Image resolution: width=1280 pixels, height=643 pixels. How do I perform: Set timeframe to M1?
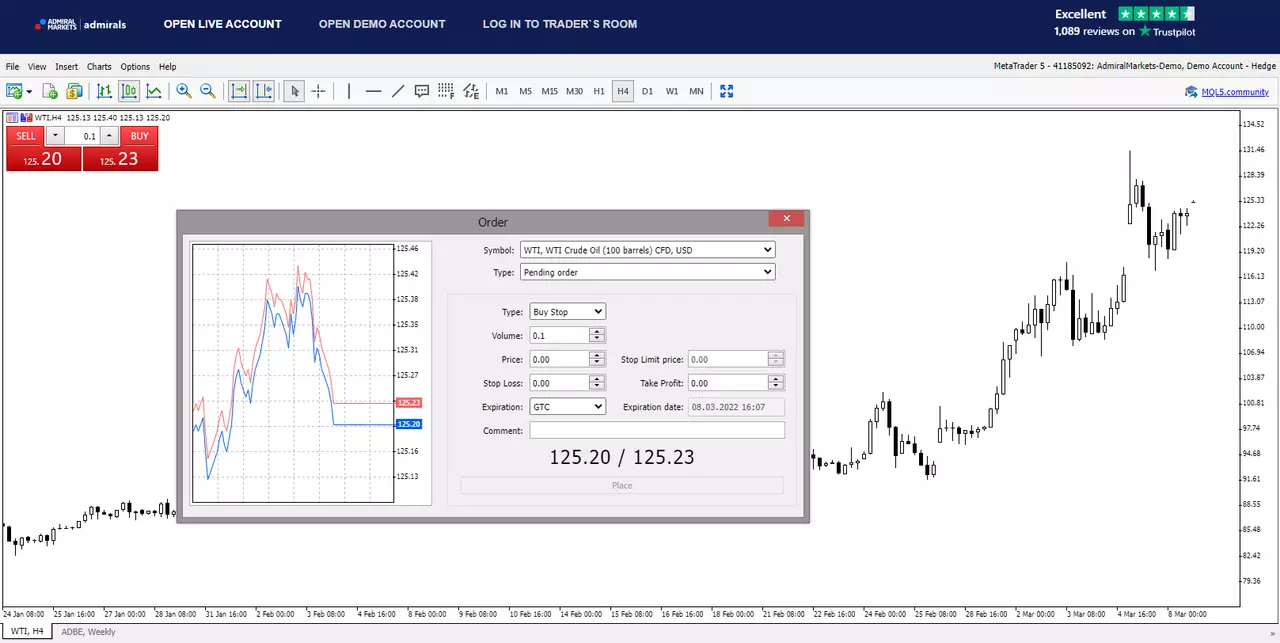(x=502, y=91)
